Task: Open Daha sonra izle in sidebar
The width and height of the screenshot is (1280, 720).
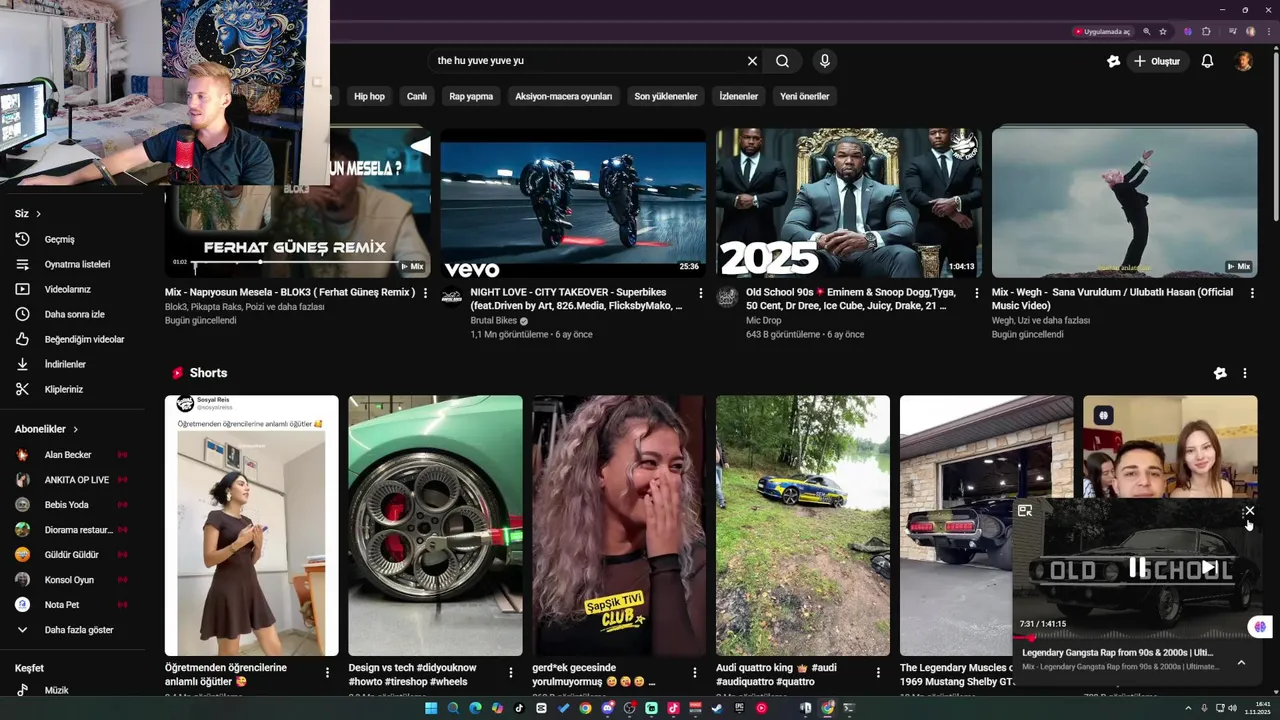Action: point(72,314)
